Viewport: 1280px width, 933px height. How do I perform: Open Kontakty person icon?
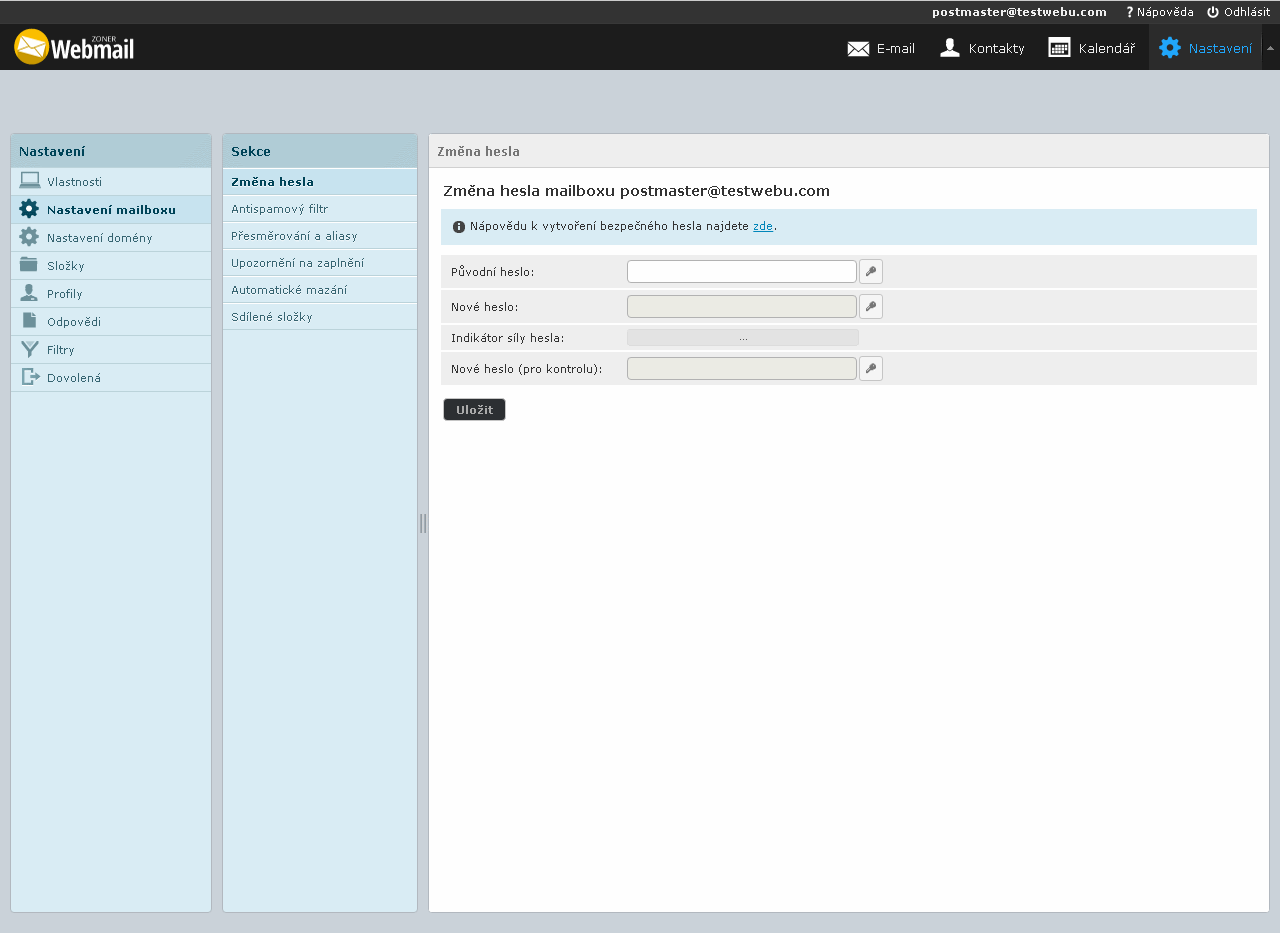tap(950, 48)
